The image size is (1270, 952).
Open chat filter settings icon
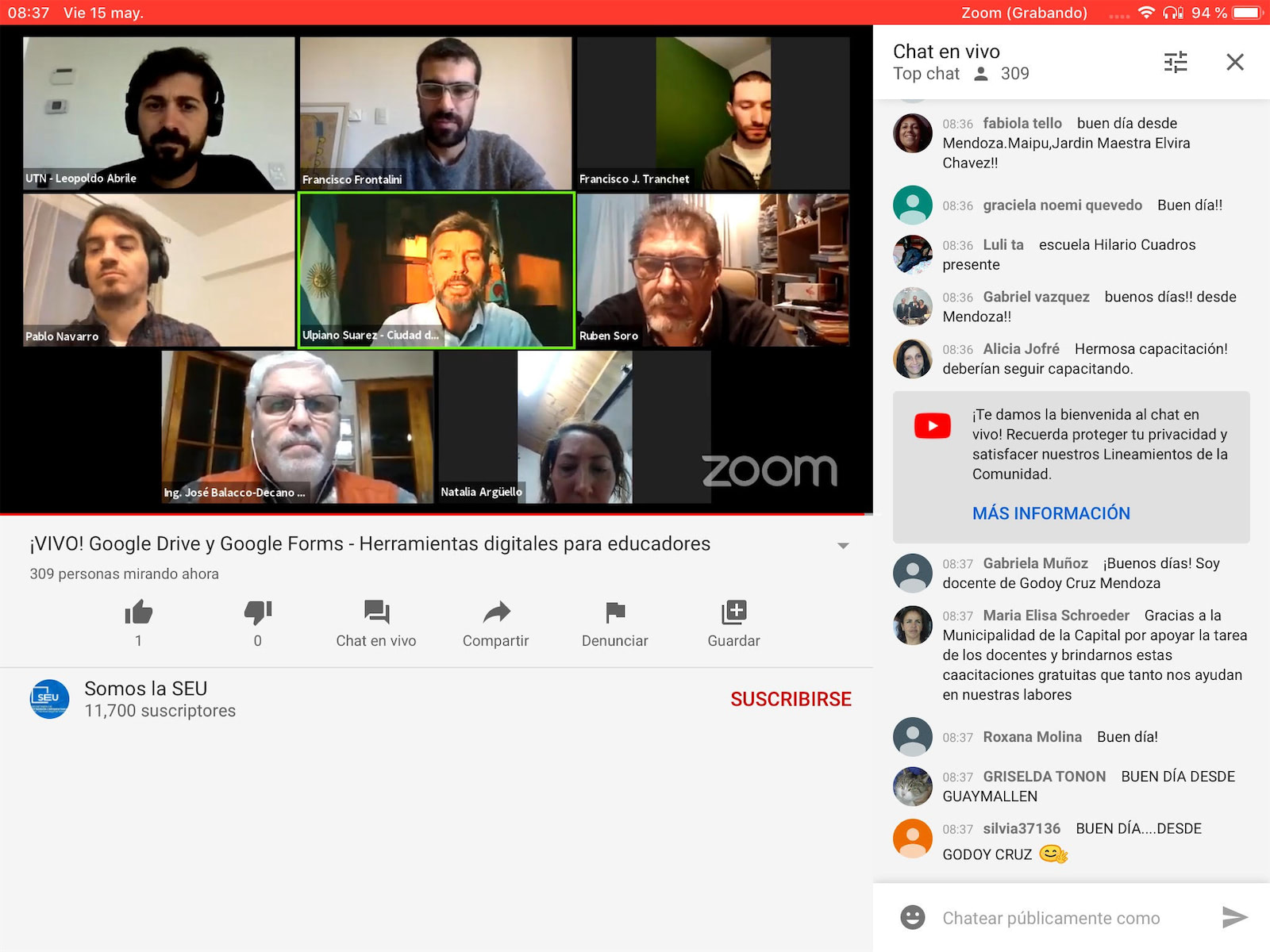[1176, 62]
